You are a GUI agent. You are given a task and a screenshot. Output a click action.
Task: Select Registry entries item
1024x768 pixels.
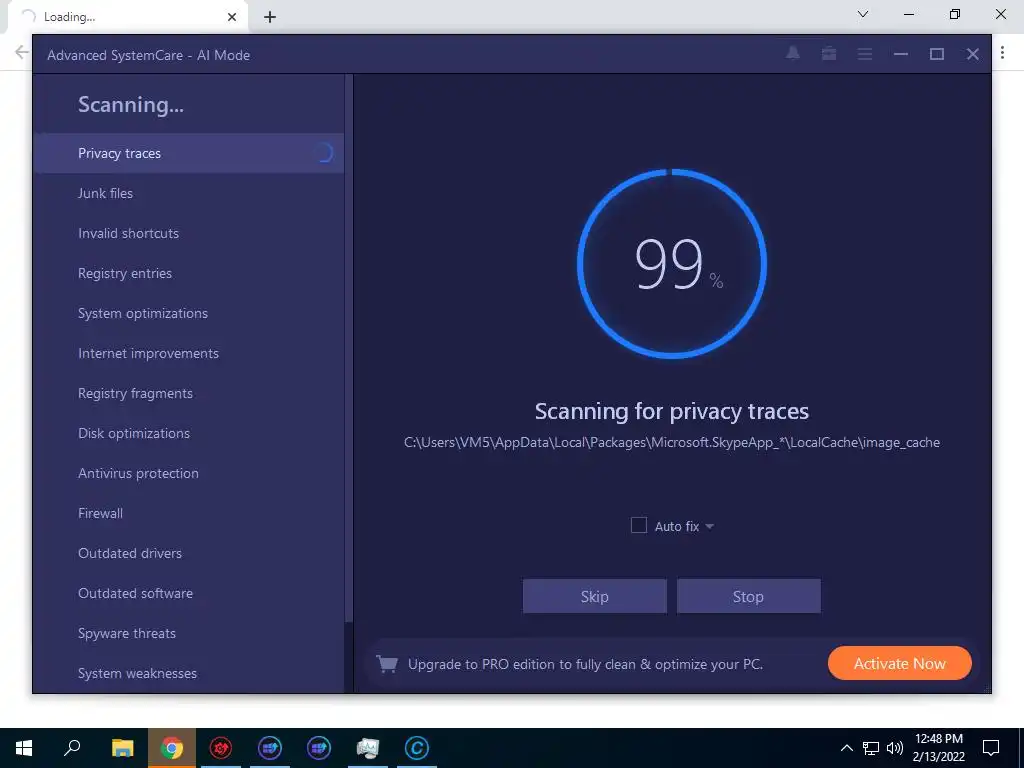188,273
